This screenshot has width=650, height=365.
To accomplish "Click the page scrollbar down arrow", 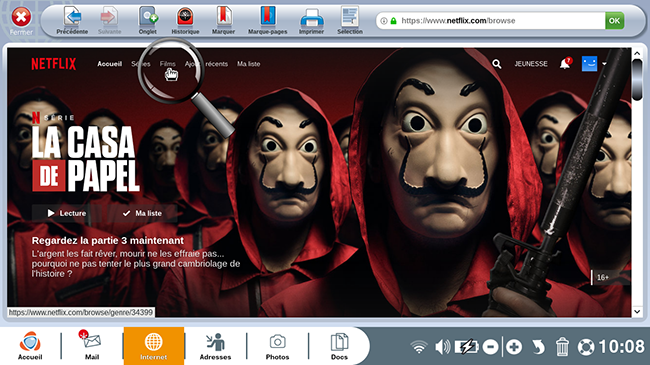I will coord(637,311).
